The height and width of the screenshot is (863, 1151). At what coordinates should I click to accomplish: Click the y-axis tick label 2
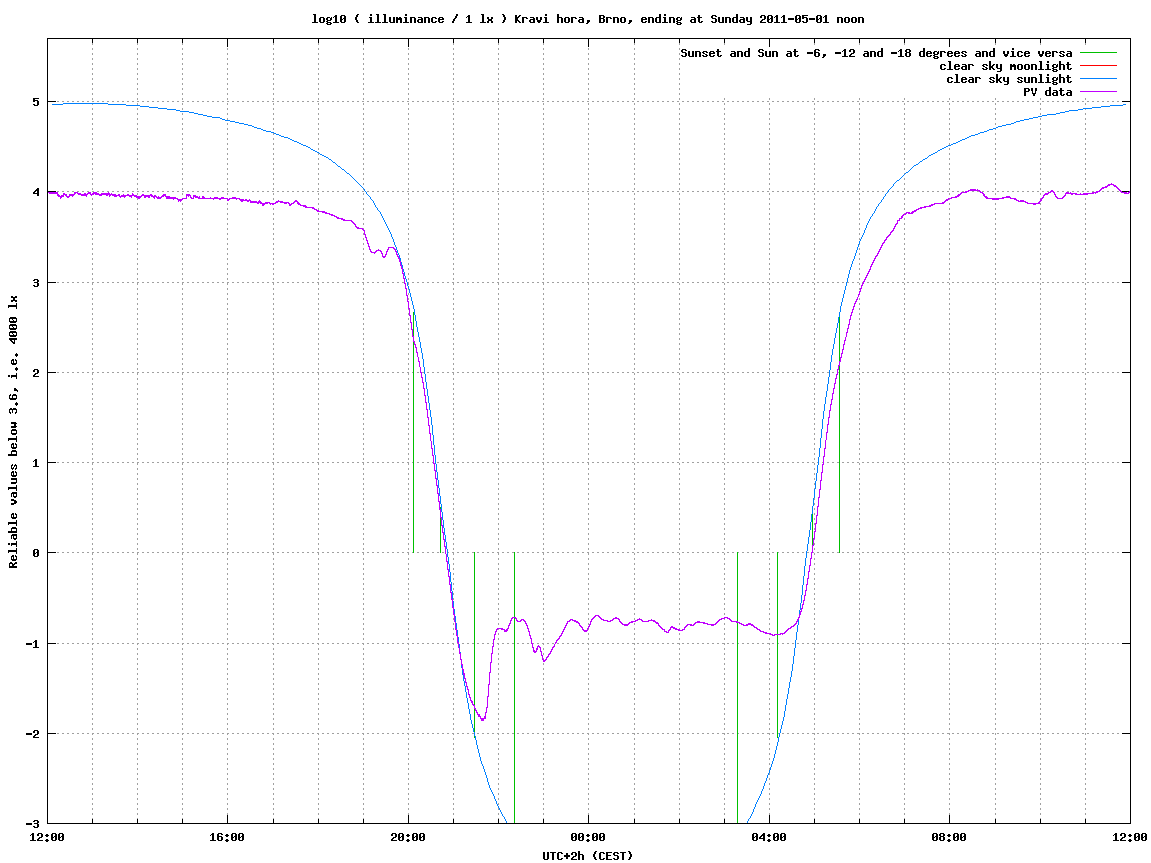[36, 373]
